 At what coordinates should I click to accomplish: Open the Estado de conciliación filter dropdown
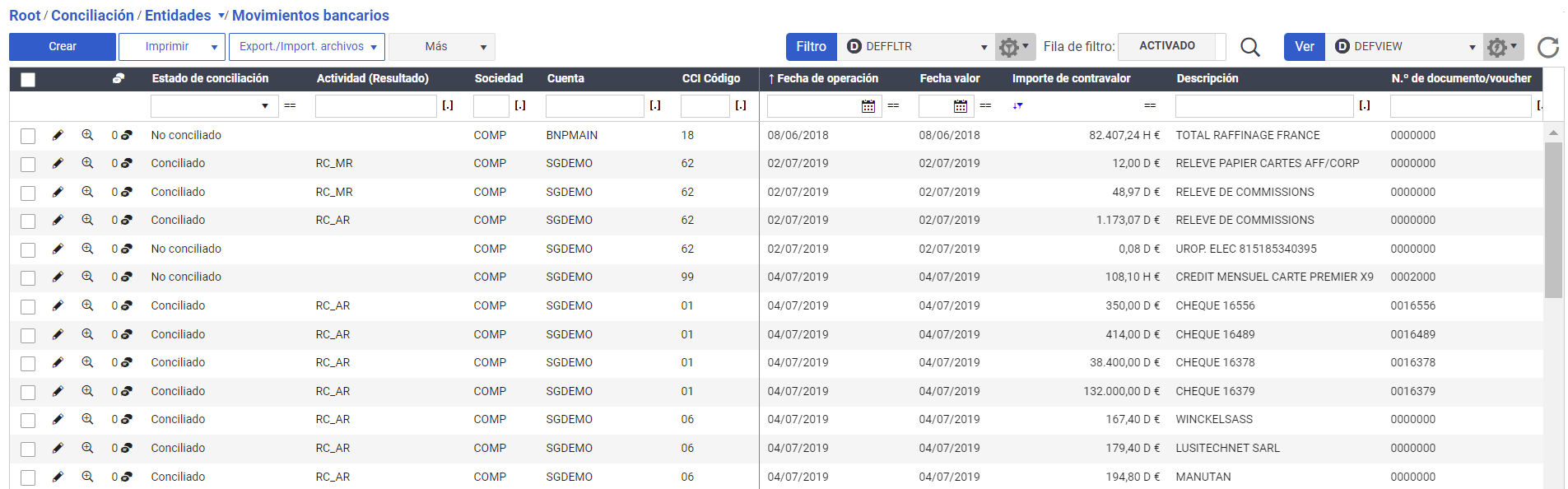[264, 106]
